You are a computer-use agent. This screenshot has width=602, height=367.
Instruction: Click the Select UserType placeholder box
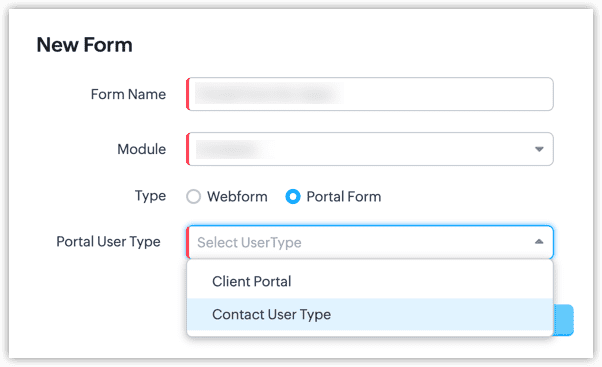pos(370,242)
